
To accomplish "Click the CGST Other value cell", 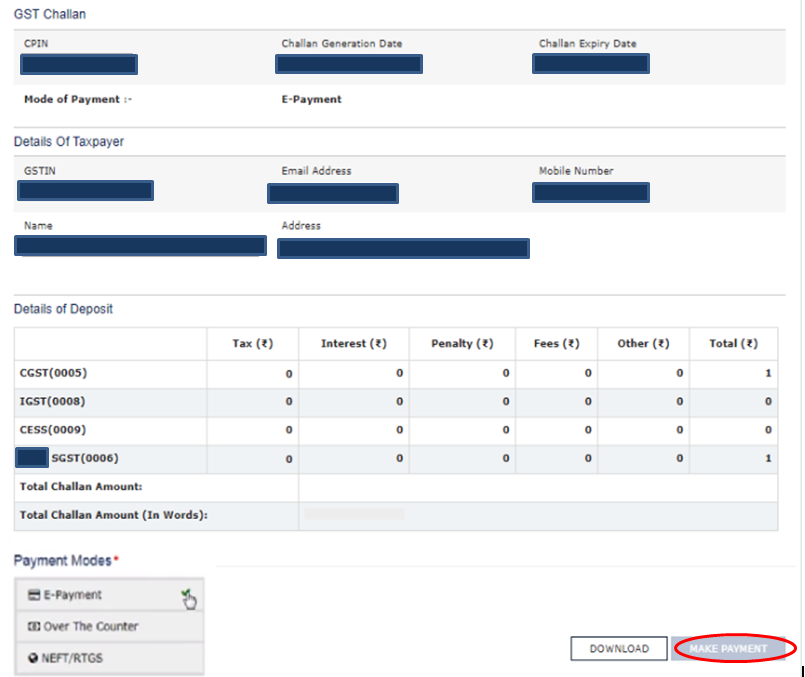I will click(643, 374).
